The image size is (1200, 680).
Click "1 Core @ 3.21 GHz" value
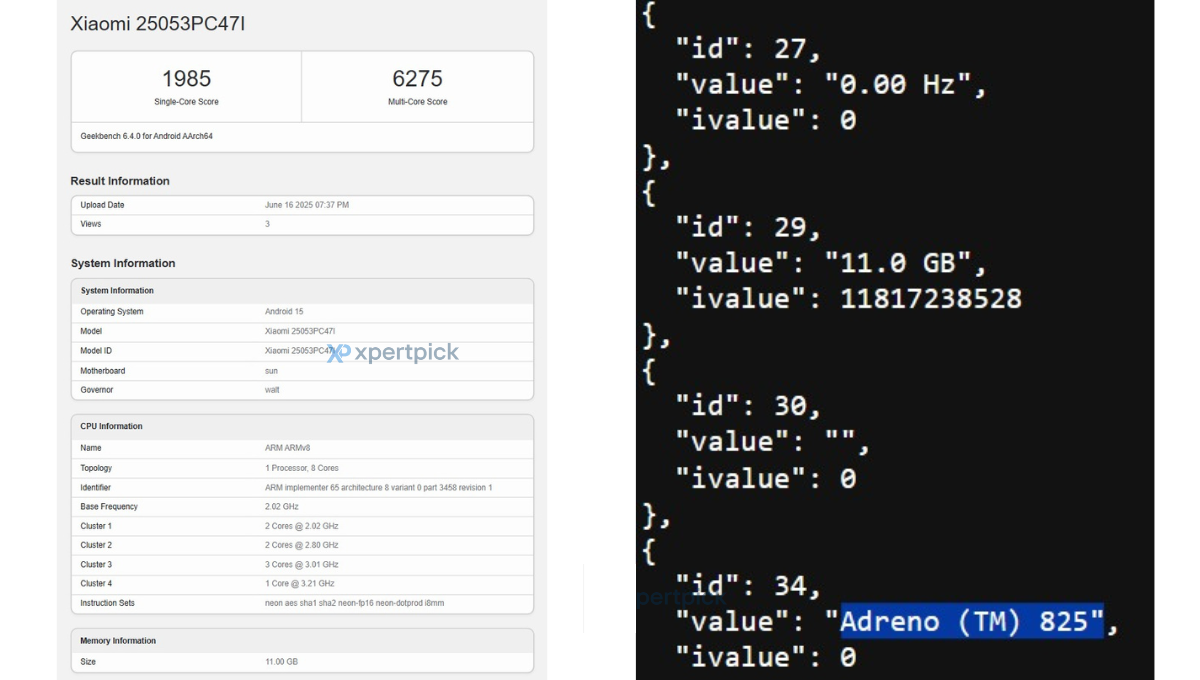tap(300, 584)
